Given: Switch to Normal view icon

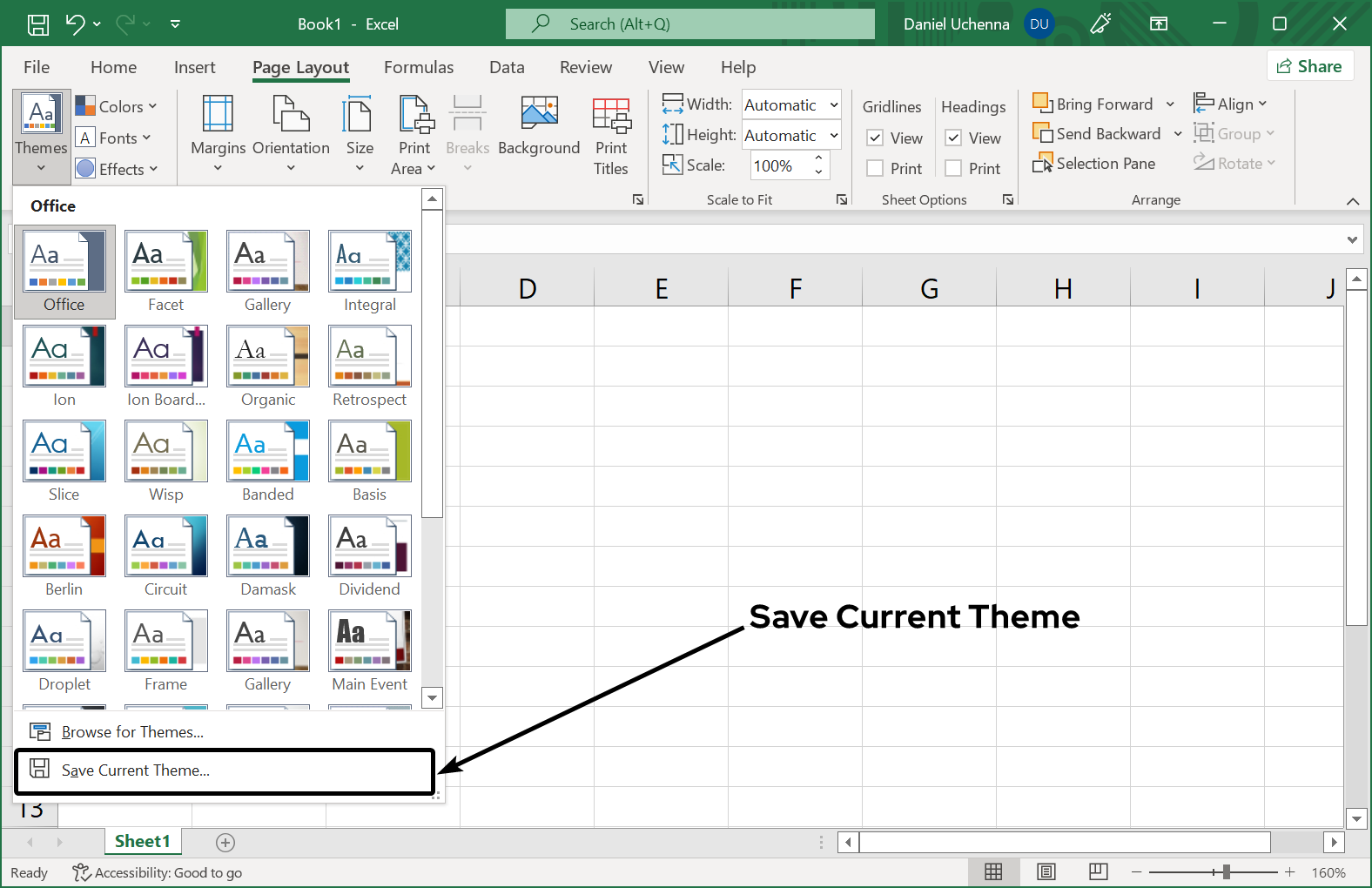Looking at the screenshot, I should point(993,871).
